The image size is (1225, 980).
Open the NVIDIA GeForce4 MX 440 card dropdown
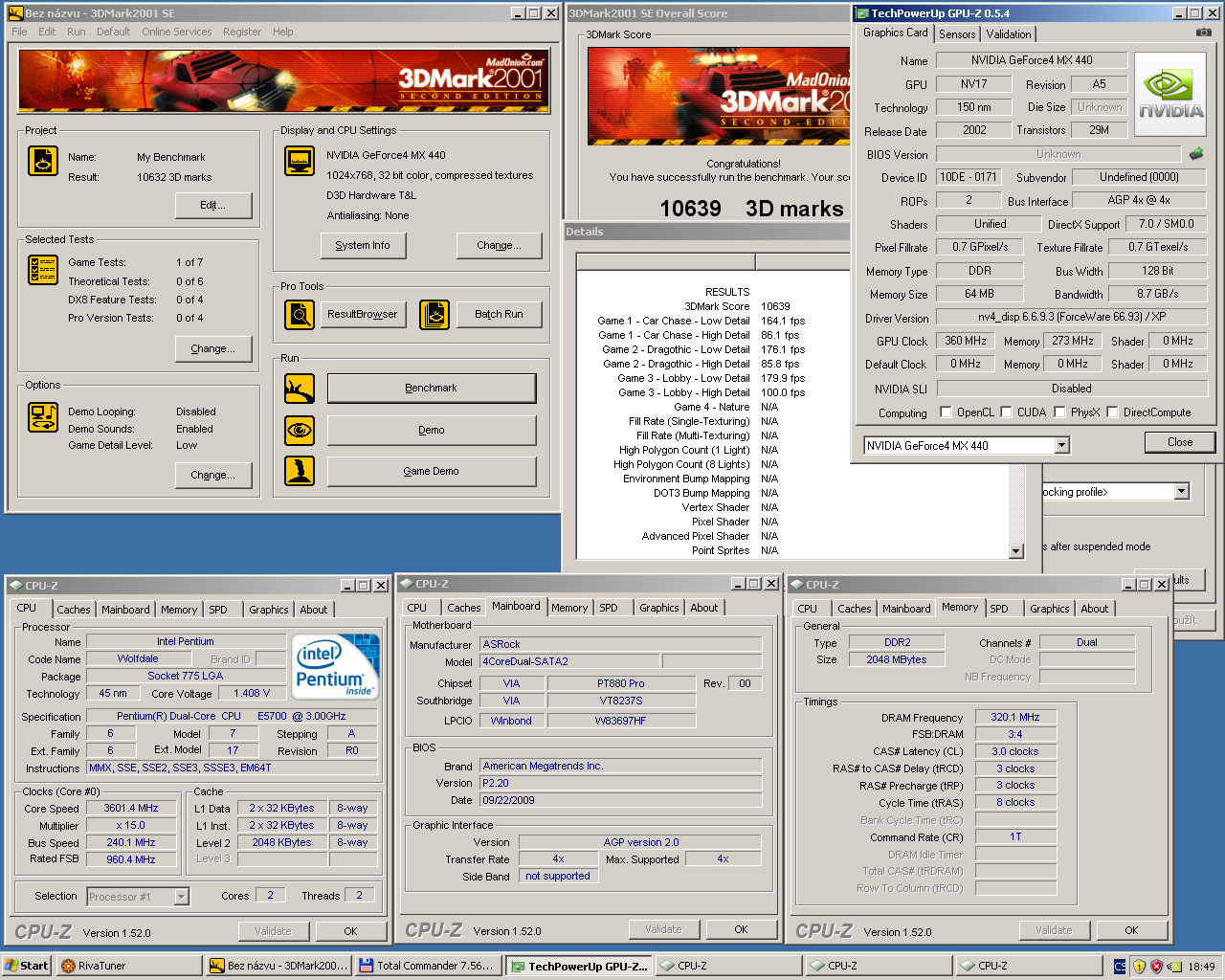pos(1061,446)
